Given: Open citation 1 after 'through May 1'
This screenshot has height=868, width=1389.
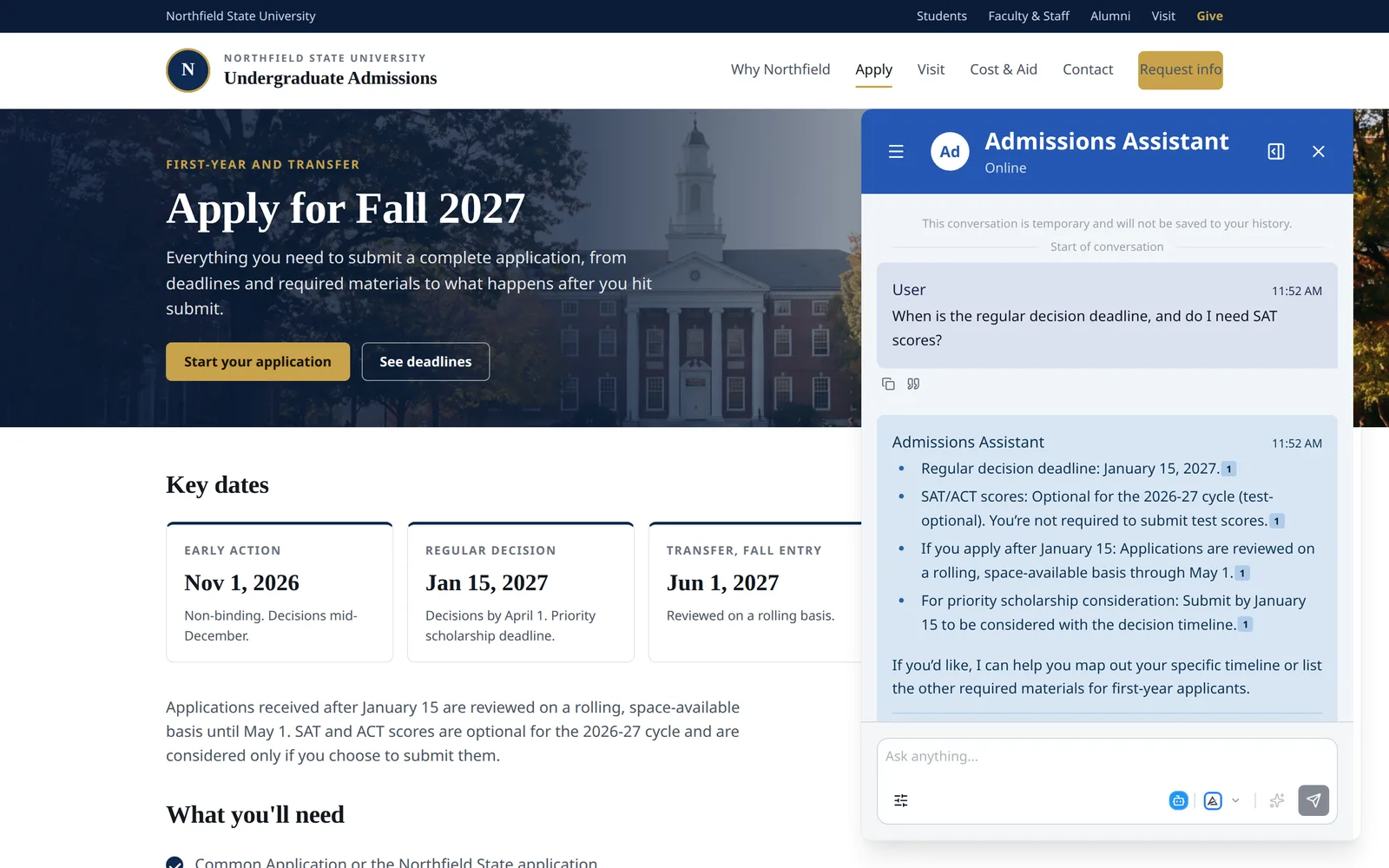Looking at the screenshot, I should [x=1242, y=574].
